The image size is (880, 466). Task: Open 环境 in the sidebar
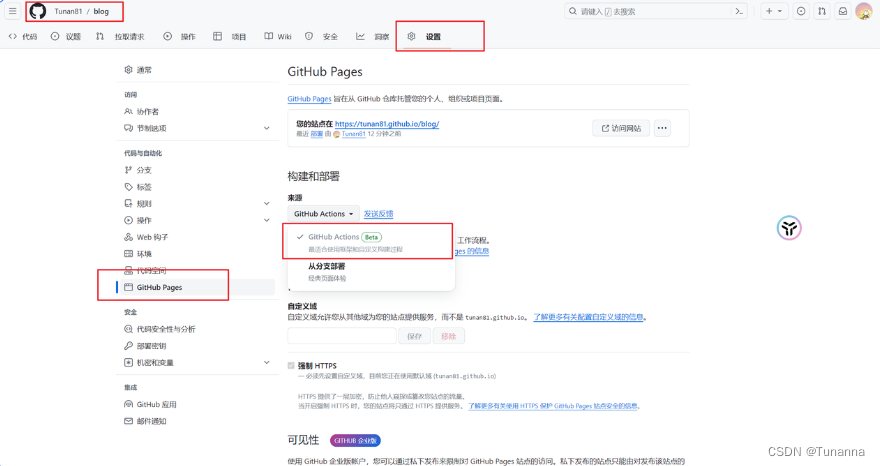point(139,254)
